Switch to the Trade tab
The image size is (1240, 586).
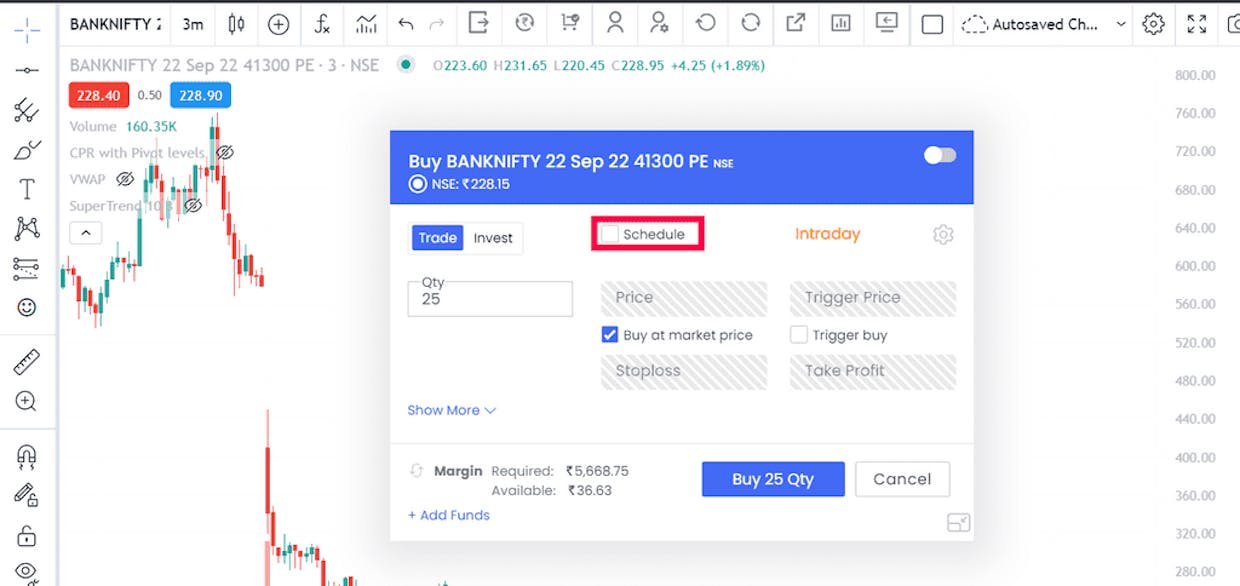[437, 238]
